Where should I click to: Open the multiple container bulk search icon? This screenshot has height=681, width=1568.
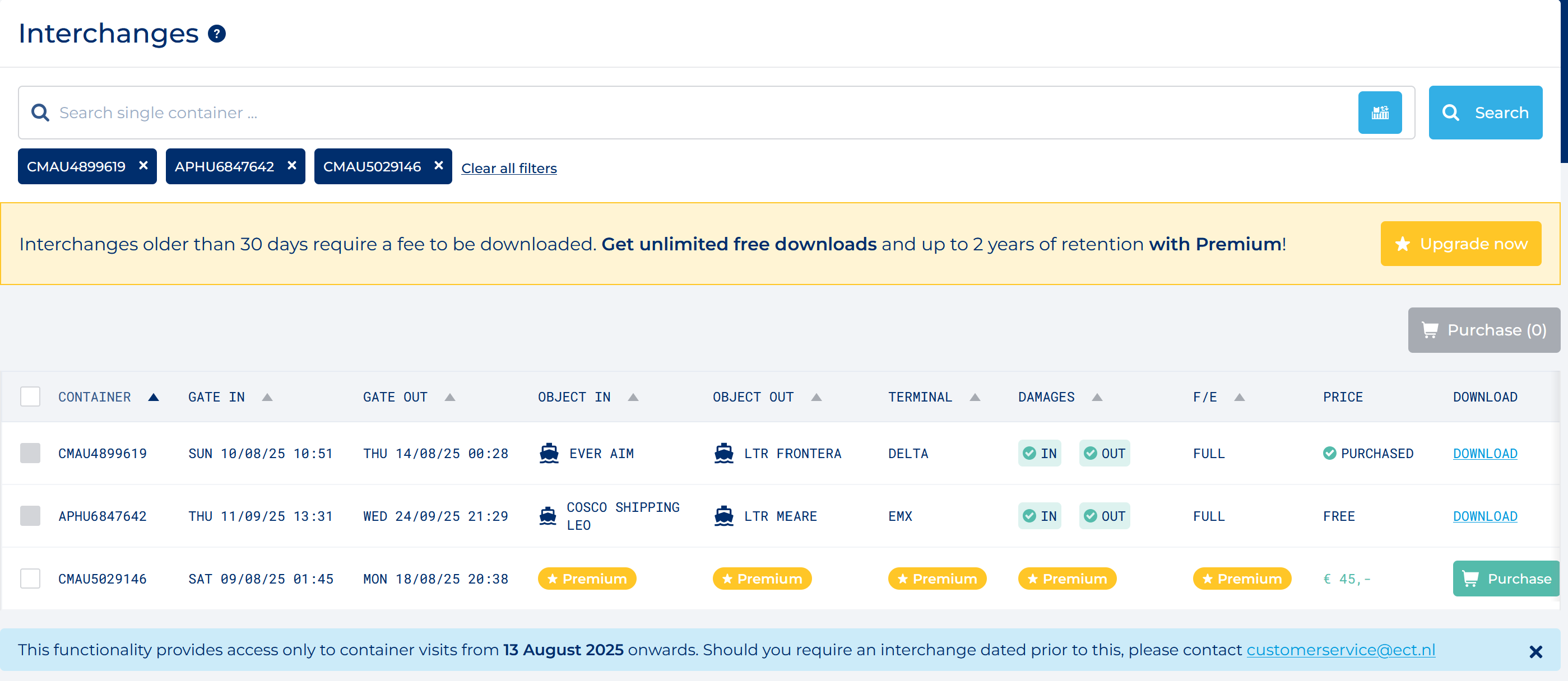tap(1379, 113)
